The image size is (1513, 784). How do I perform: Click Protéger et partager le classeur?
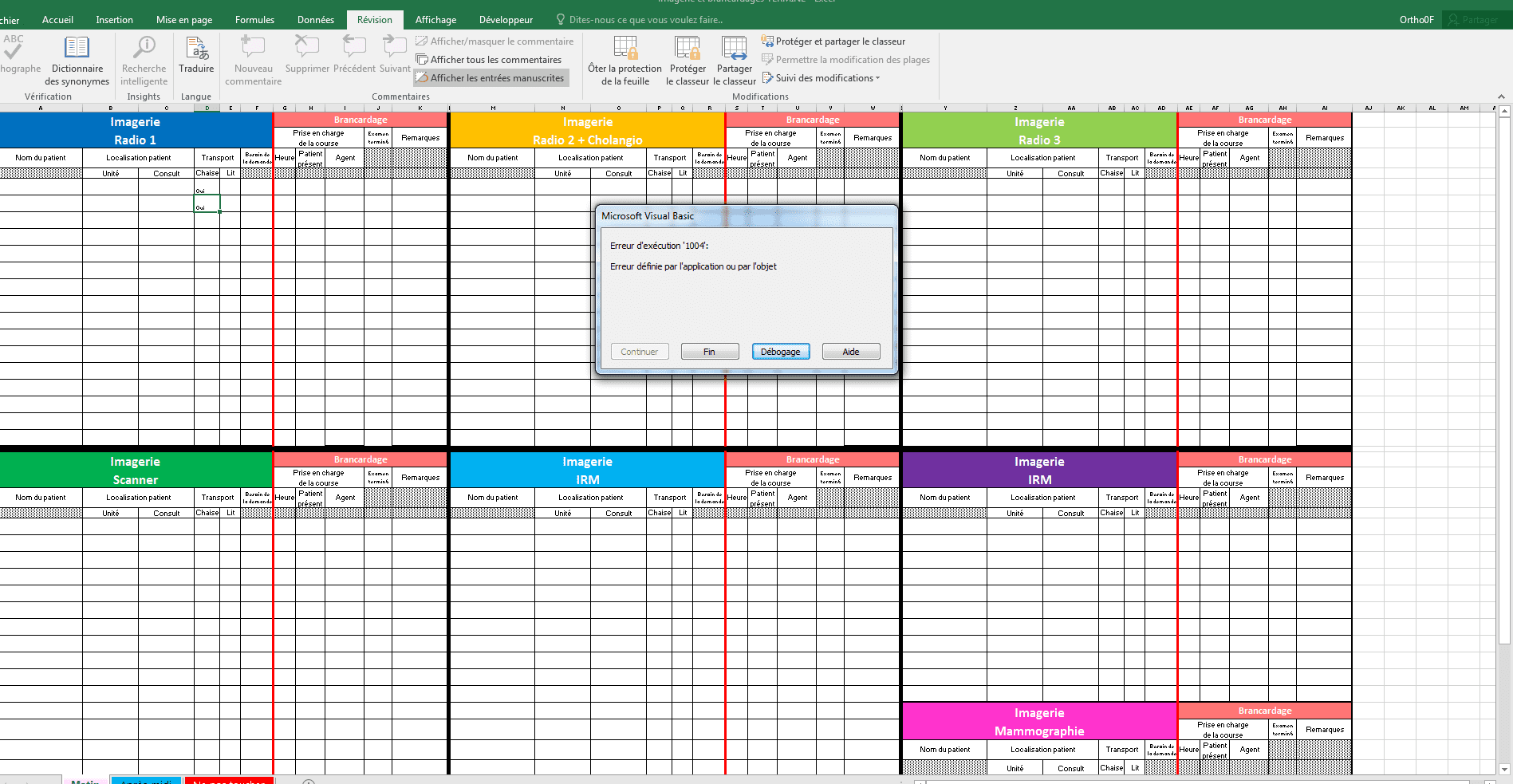click(833, 41)
